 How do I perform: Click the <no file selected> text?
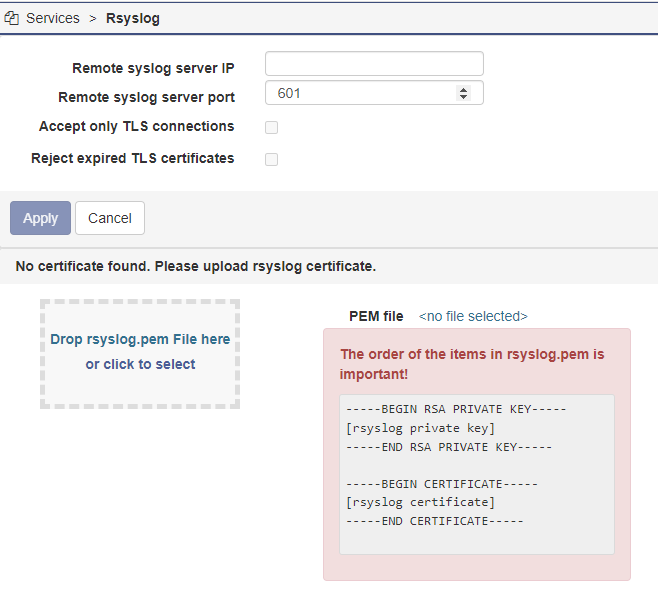point(473,316)
